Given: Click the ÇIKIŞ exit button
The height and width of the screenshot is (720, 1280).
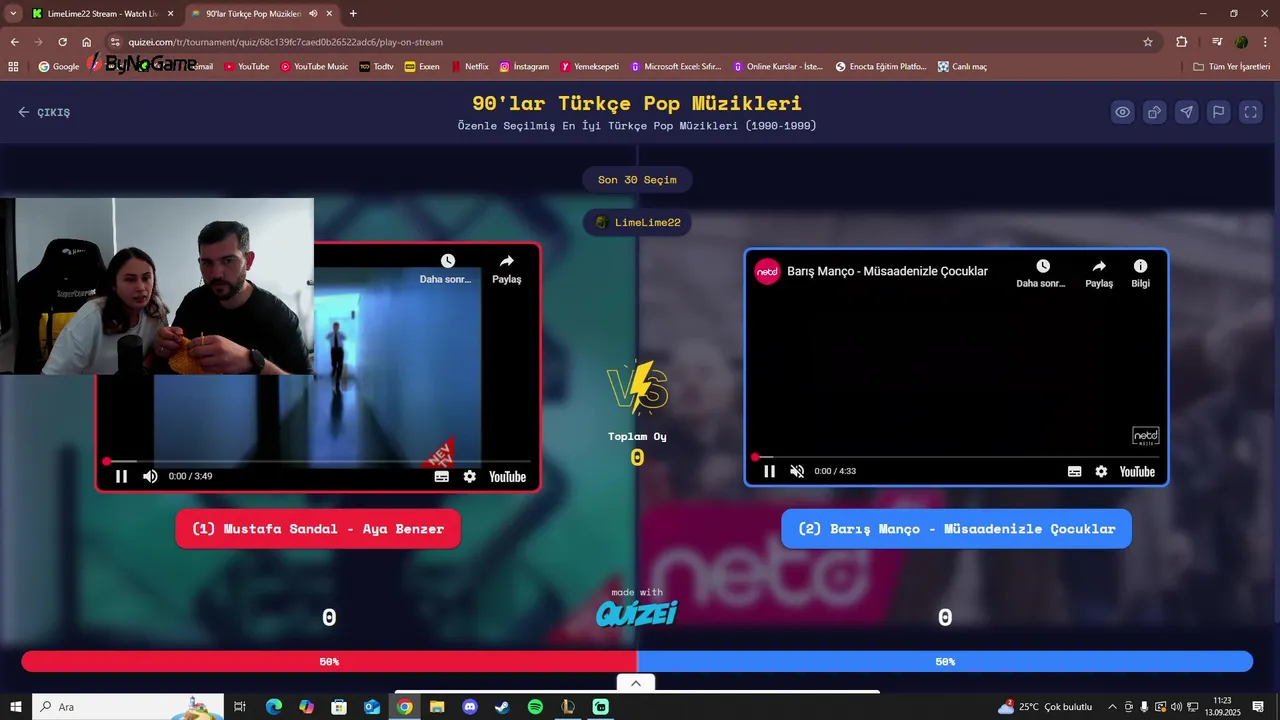Looking at the screenshot, I should click(44, 112).
